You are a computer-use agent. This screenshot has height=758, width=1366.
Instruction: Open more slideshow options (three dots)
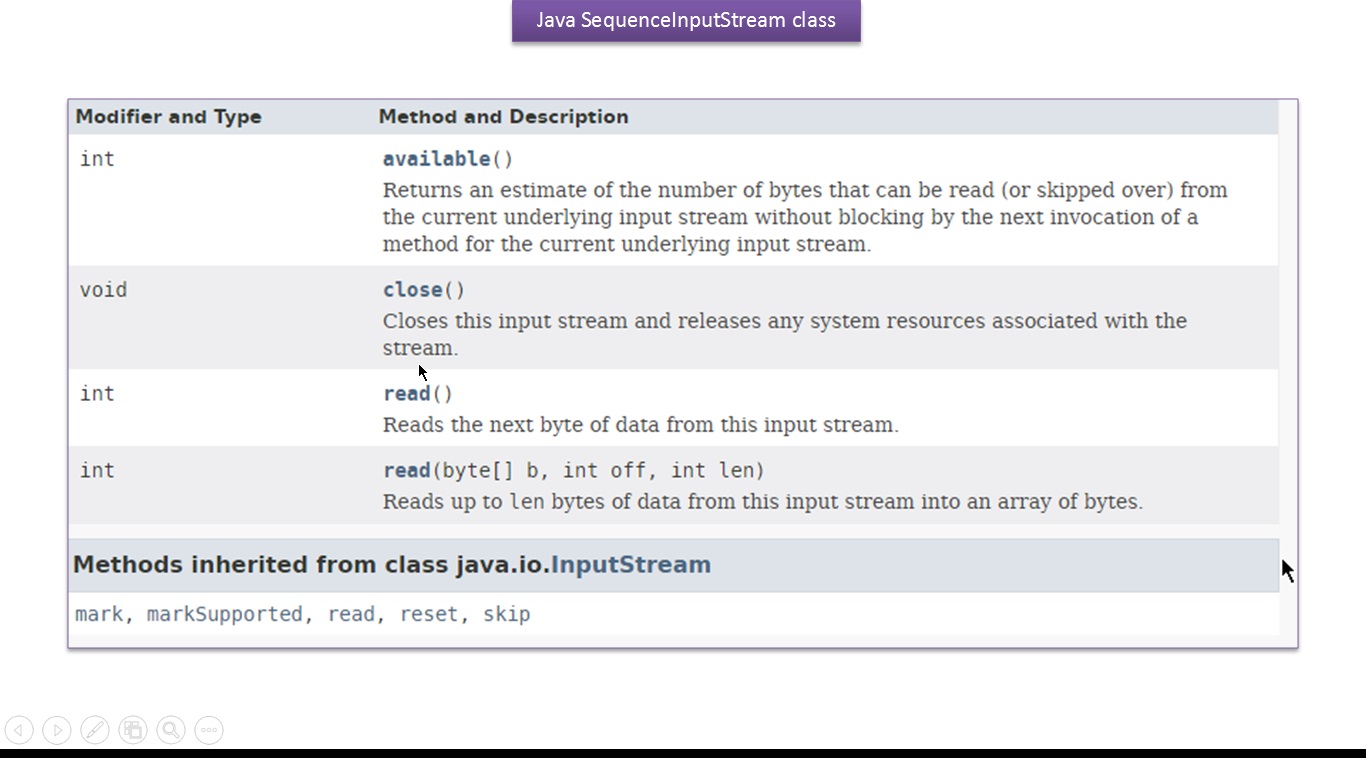[209, 730]
